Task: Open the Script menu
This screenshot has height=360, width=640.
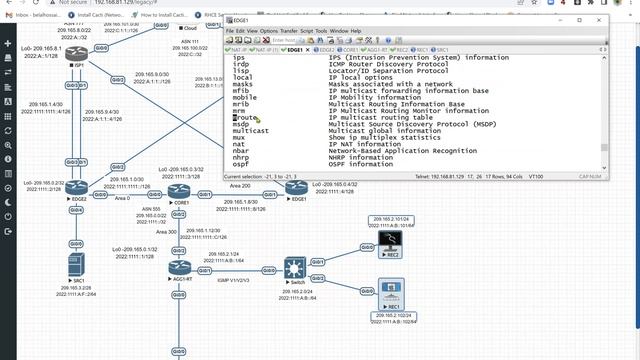Action: point(307,31)
